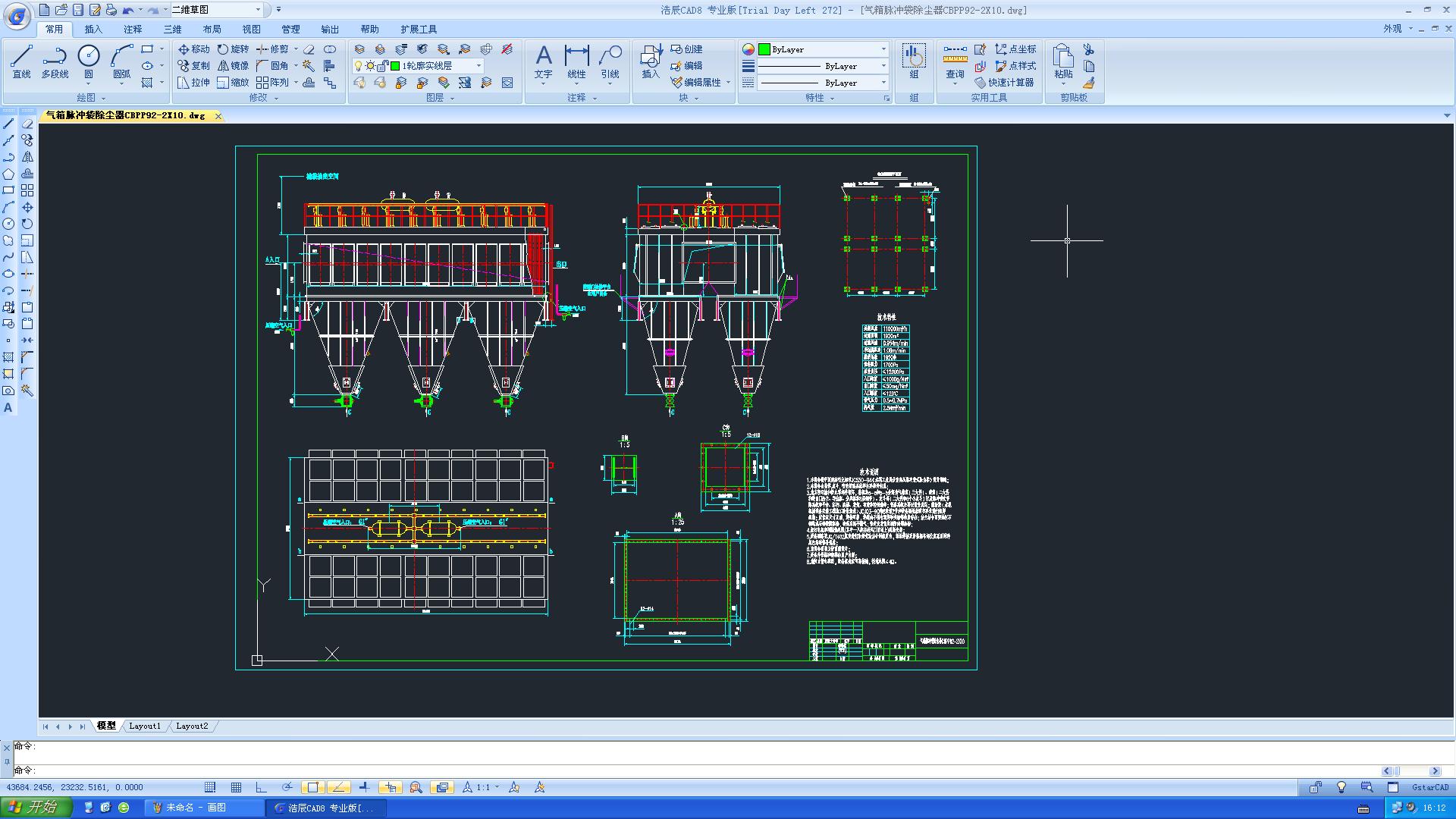
Task: Activate the 移动 Move tool
Action: (x=196, y=49)
